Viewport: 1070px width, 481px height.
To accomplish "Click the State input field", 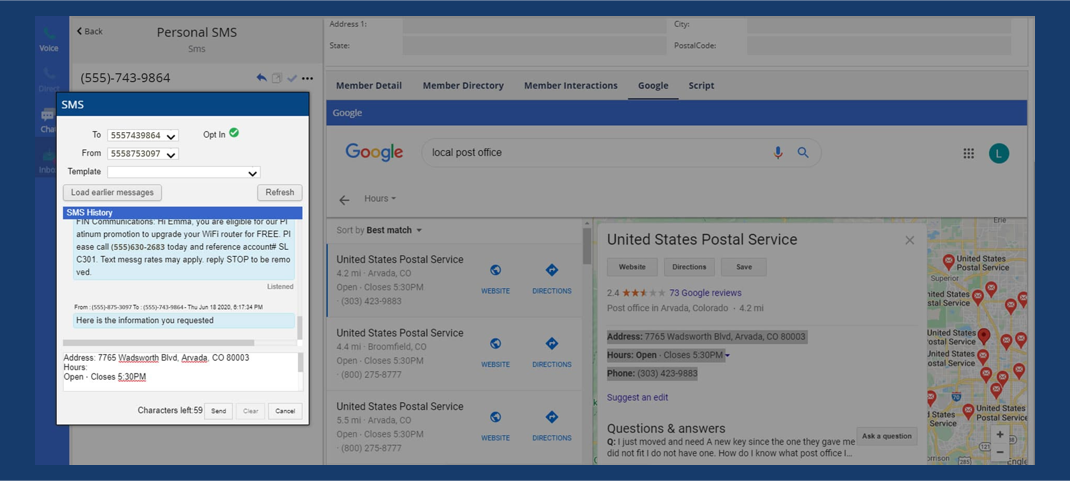I will tap(534, 46).
